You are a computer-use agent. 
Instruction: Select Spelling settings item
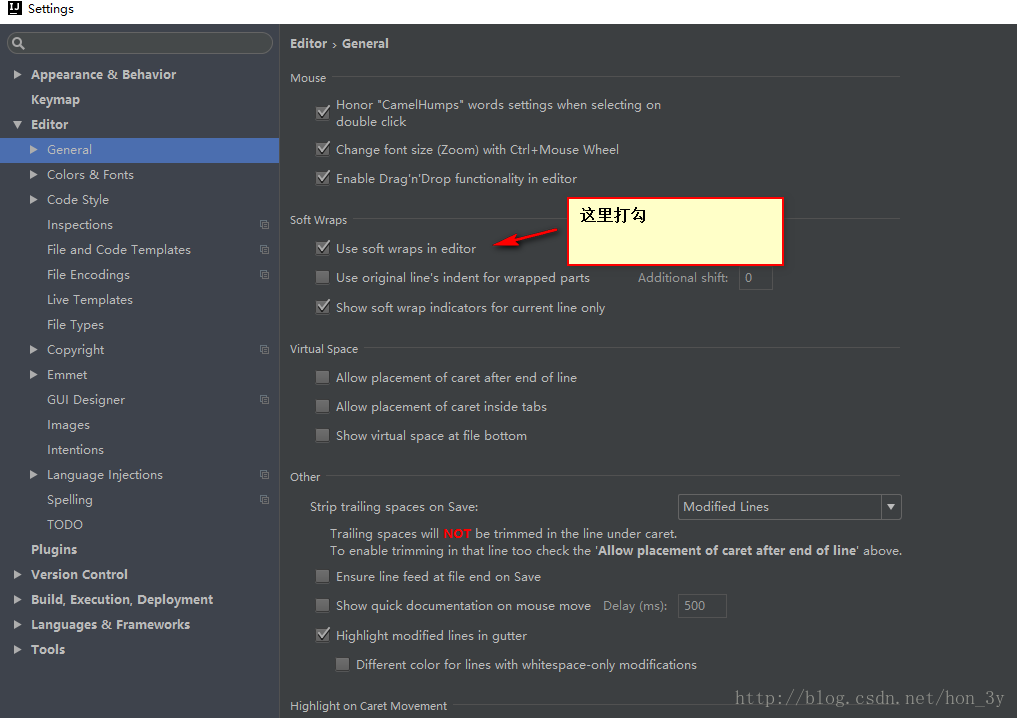coord(69,500)
